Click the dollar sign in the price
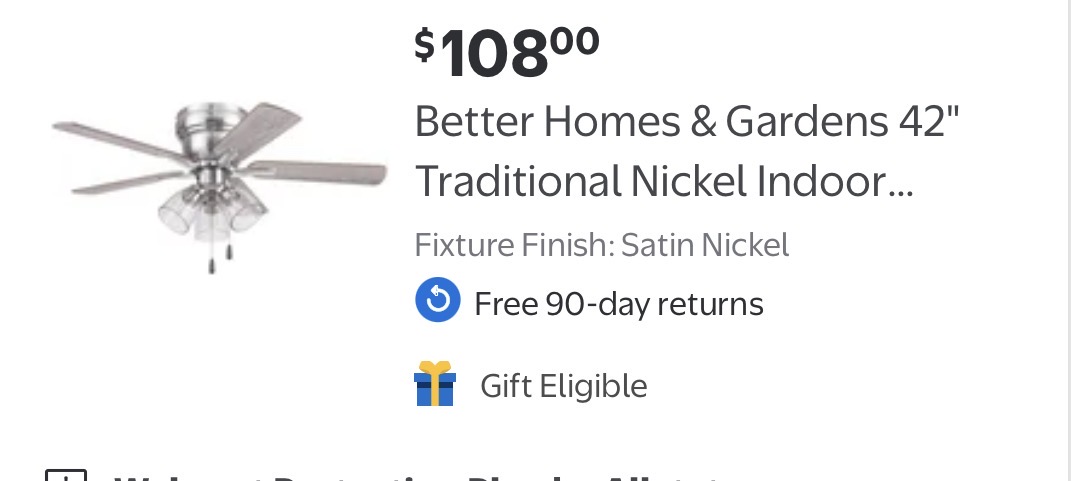This screenshot has width=1071, height=481. (x=425, y=43)
